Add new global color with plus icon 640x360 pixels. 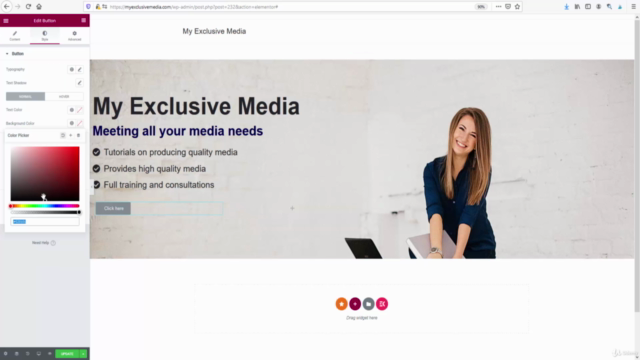tap(71, 135)
